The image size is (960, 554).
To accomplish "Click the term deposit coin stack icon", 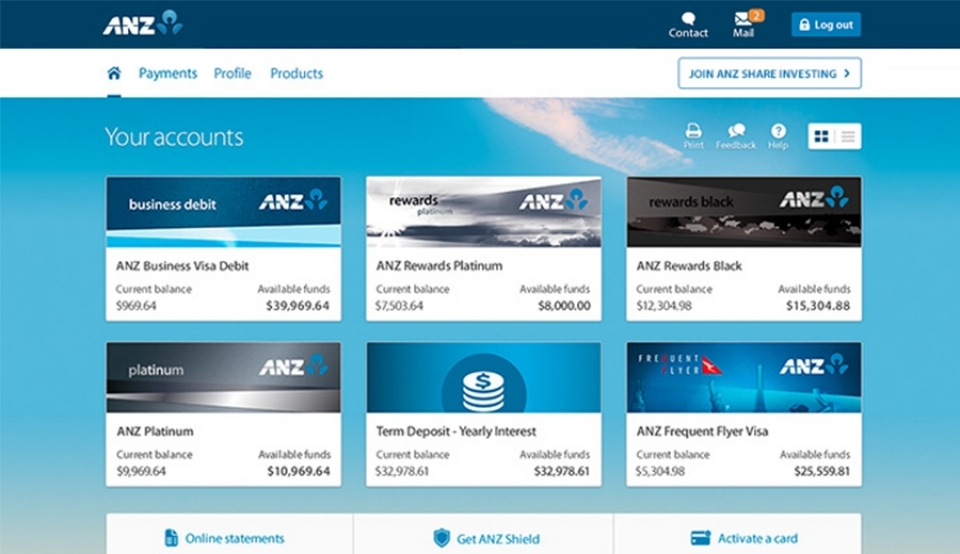I will pyautogui.click(x=484, y=391).
